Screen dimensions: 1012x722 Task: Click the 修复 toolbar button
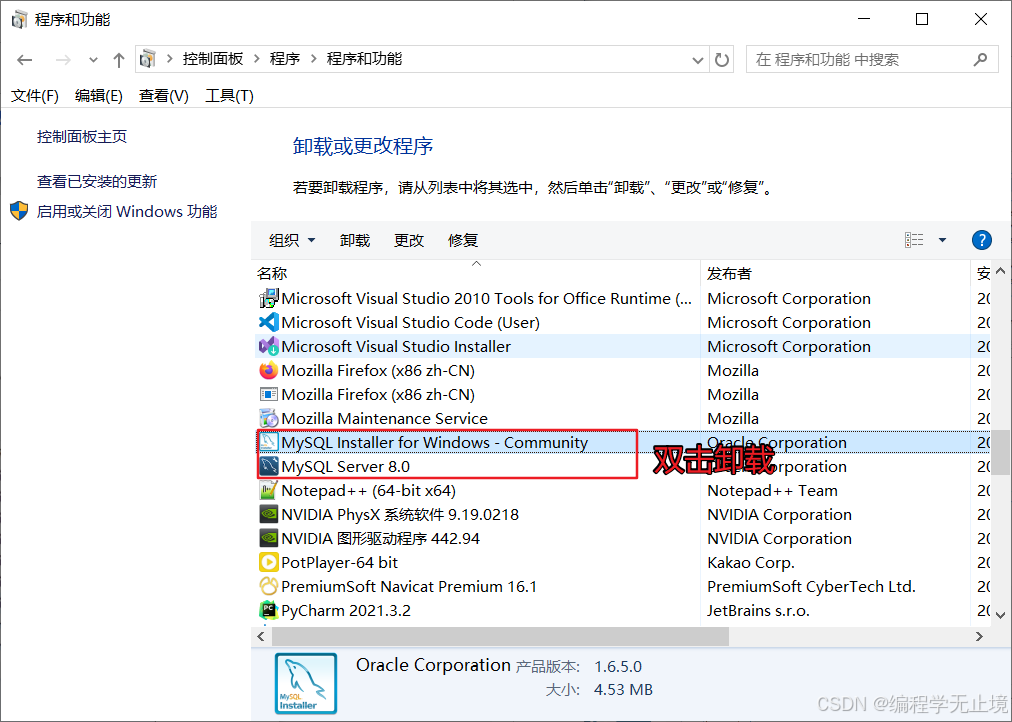[x=463, y=240]
